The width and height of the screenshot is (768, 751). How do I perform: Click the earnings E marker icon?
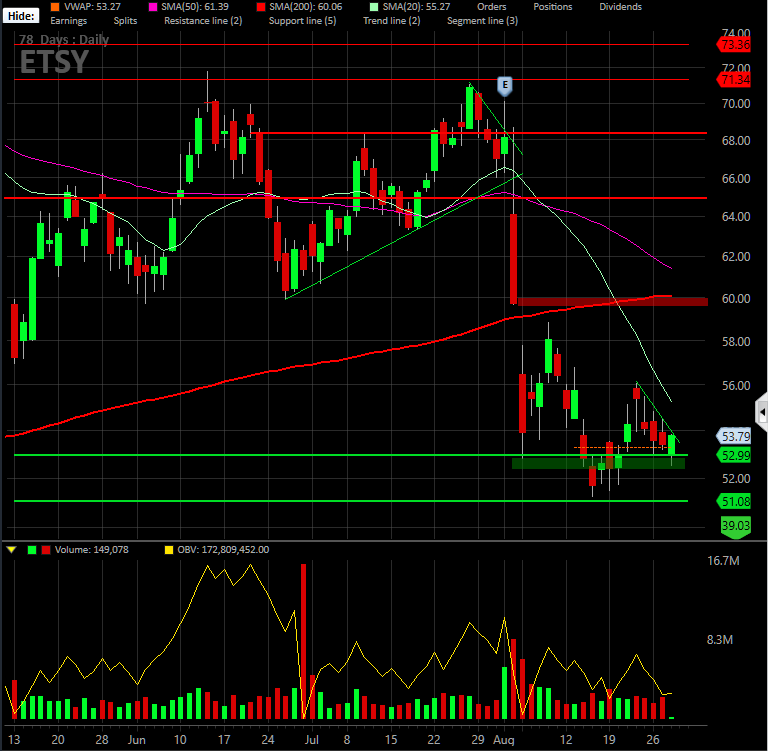(x=504, y=85)
